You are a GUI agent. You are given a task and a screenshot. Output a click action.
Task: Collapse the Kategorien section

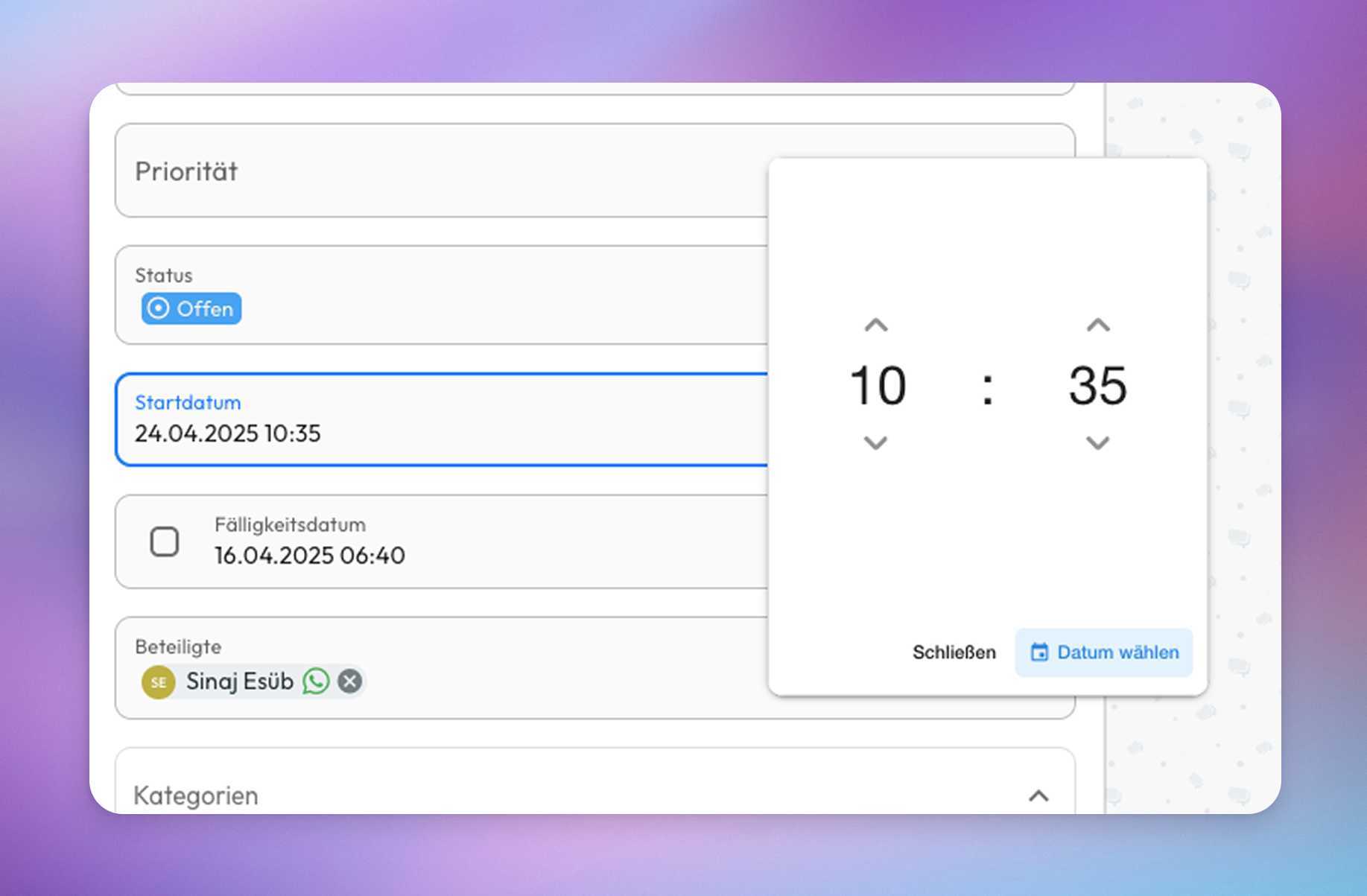1036,795
